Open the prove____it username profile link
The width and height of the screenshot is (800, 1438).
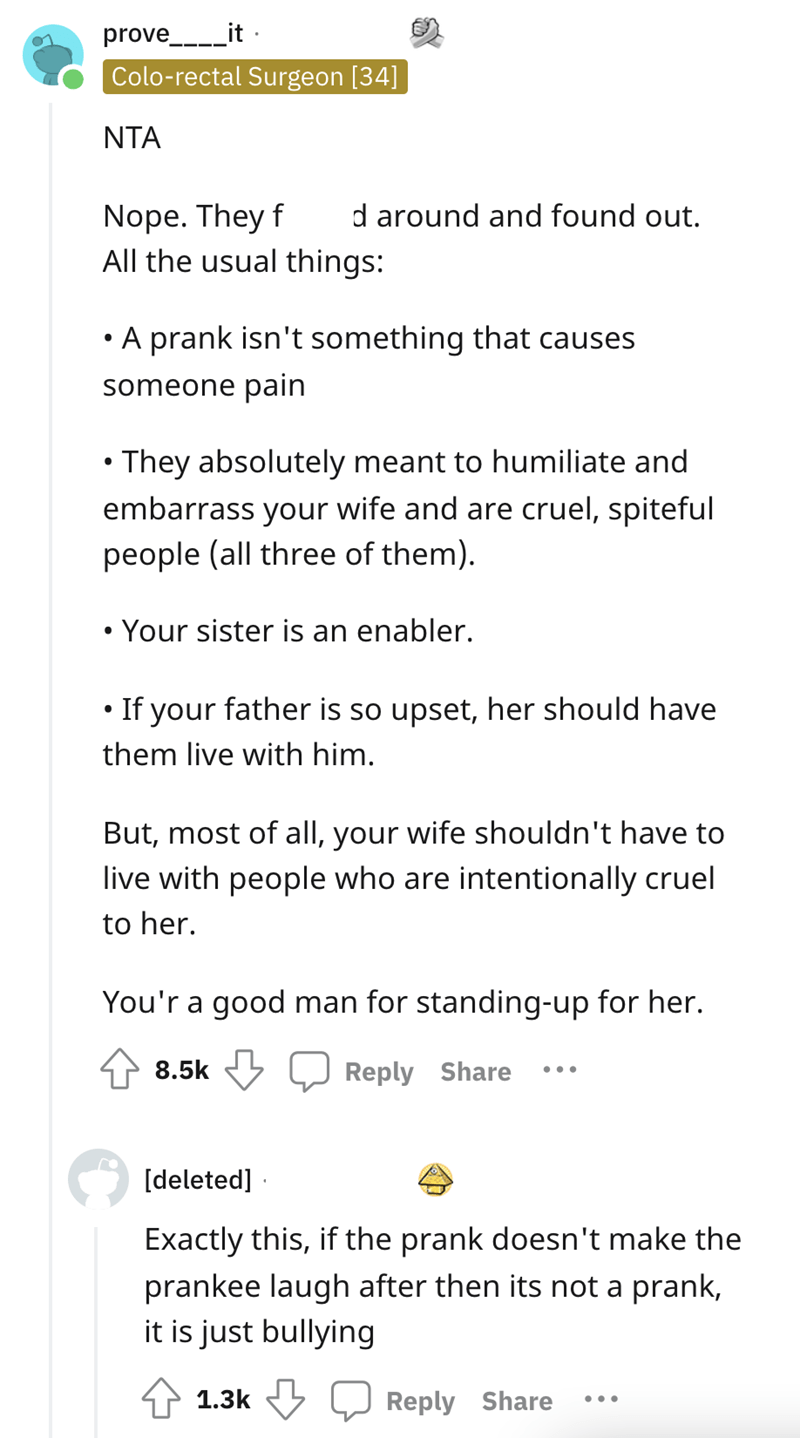[x=173, y=34]
